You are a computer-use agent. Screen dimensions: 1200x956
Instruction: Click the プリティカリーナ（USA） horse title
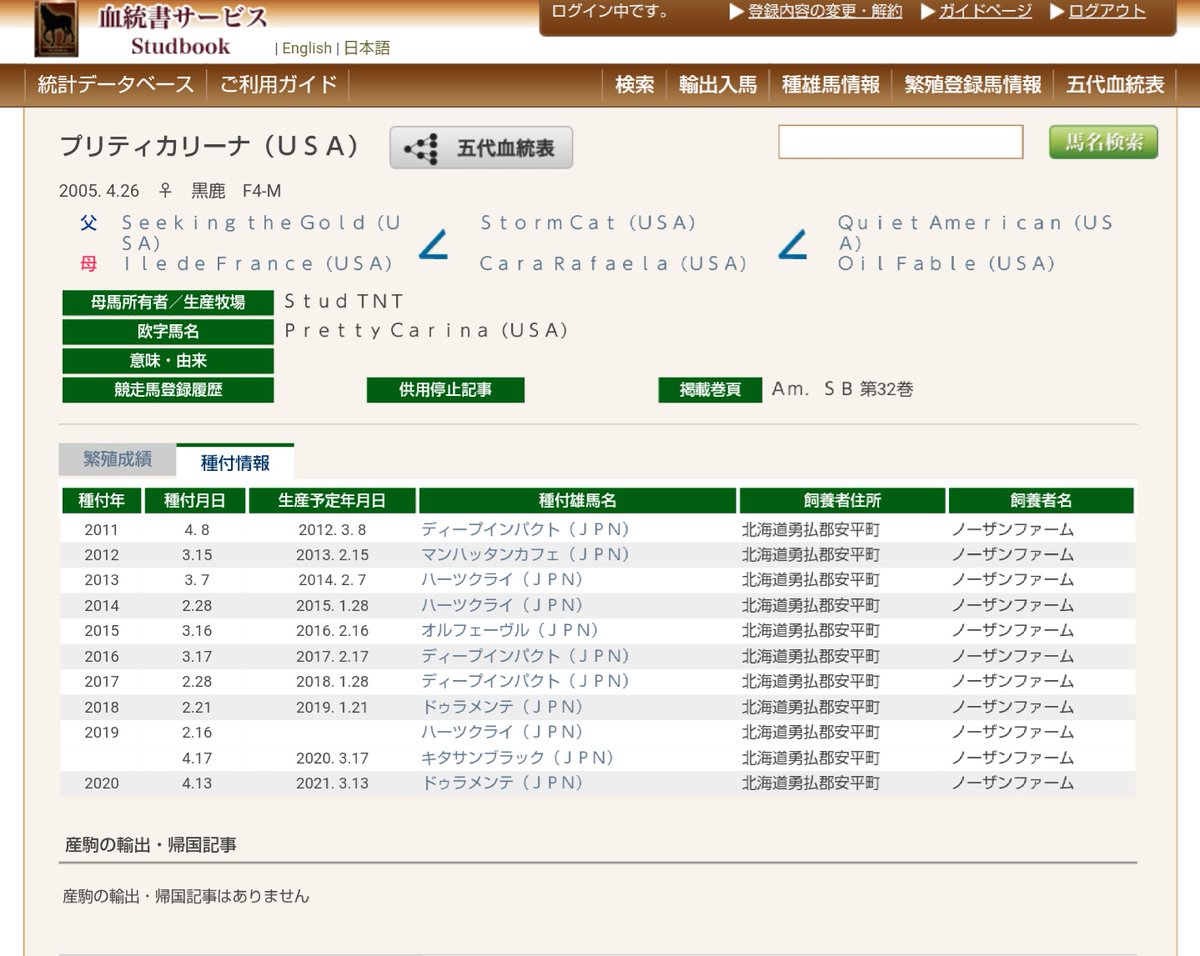tap(210, 146)
